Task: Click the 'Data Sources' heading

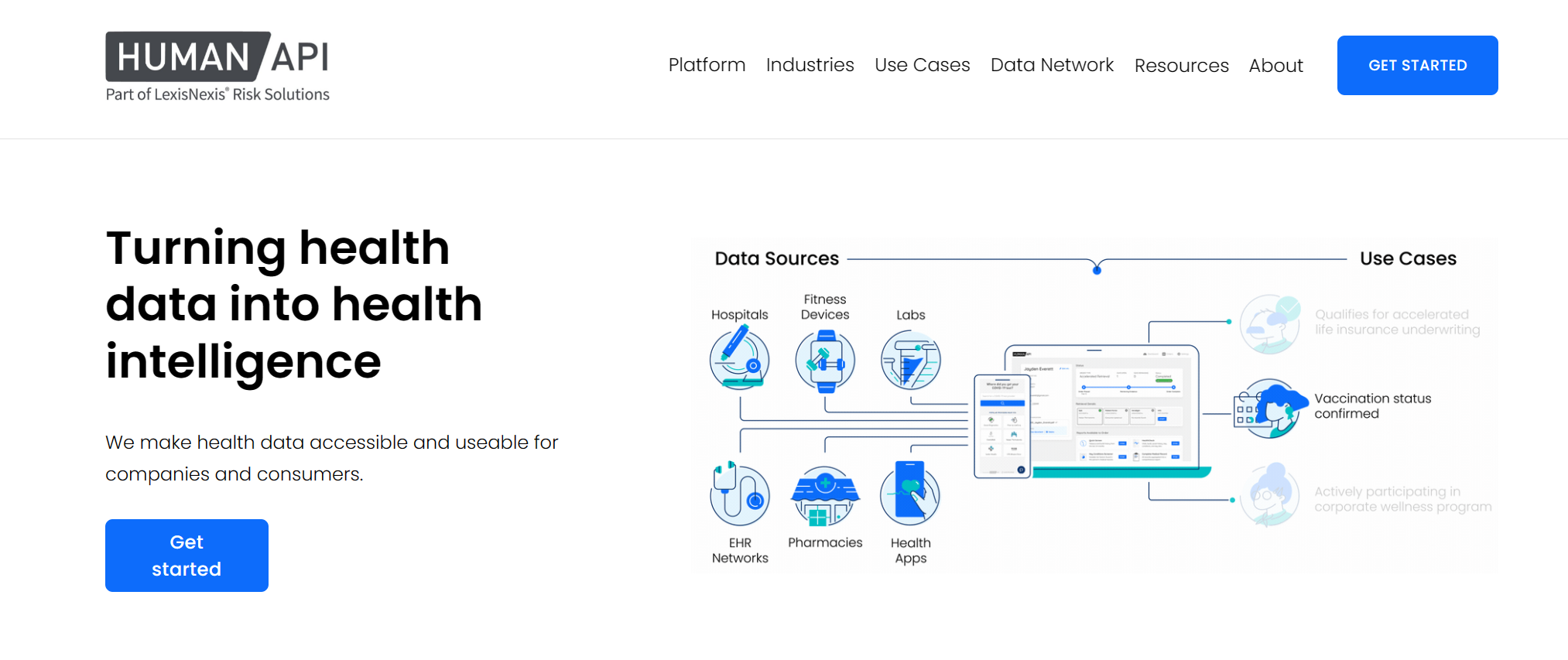Action: (x=776, y=258)
